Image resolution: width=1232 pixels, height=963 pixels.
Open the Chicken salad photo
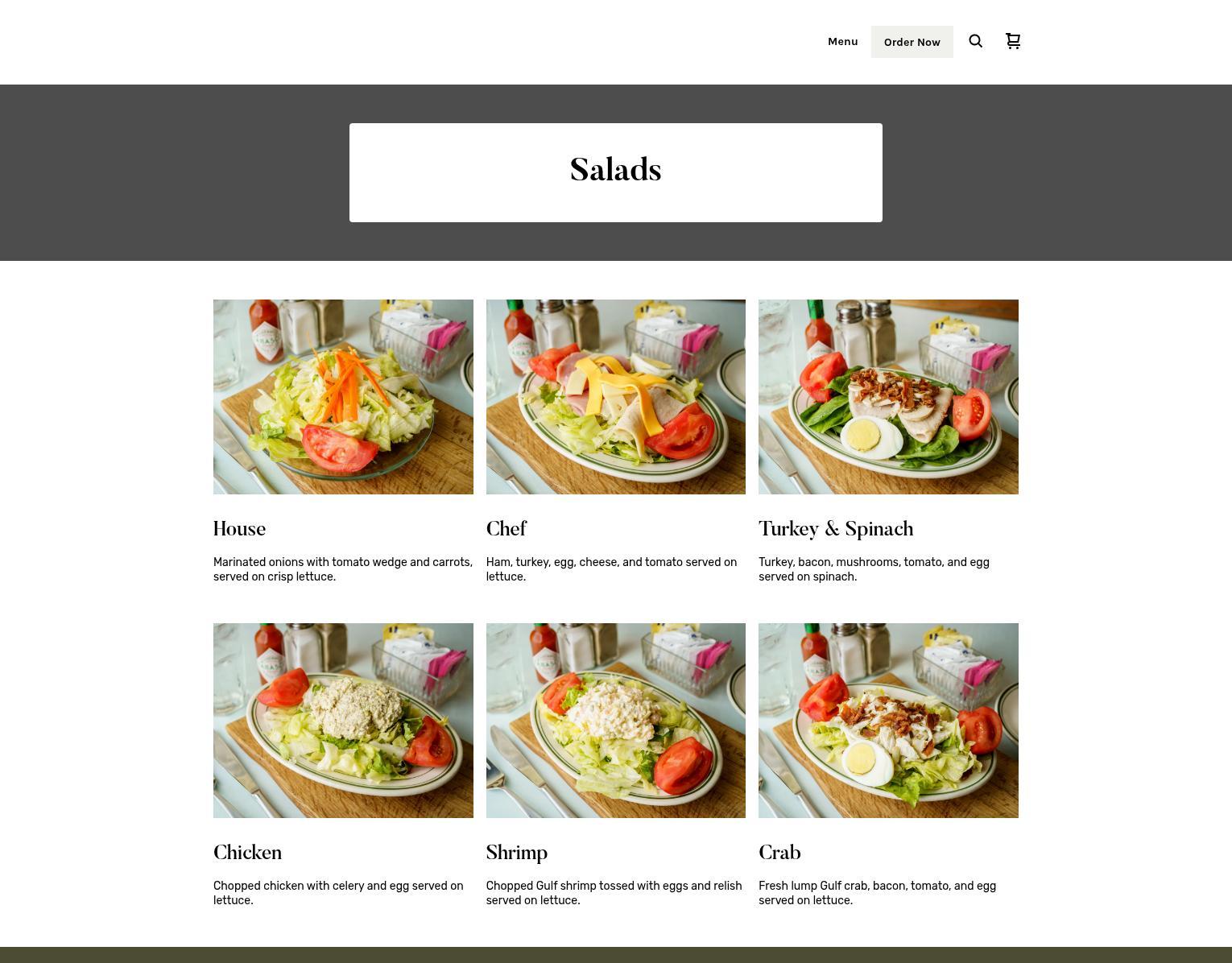click(343, 721)
